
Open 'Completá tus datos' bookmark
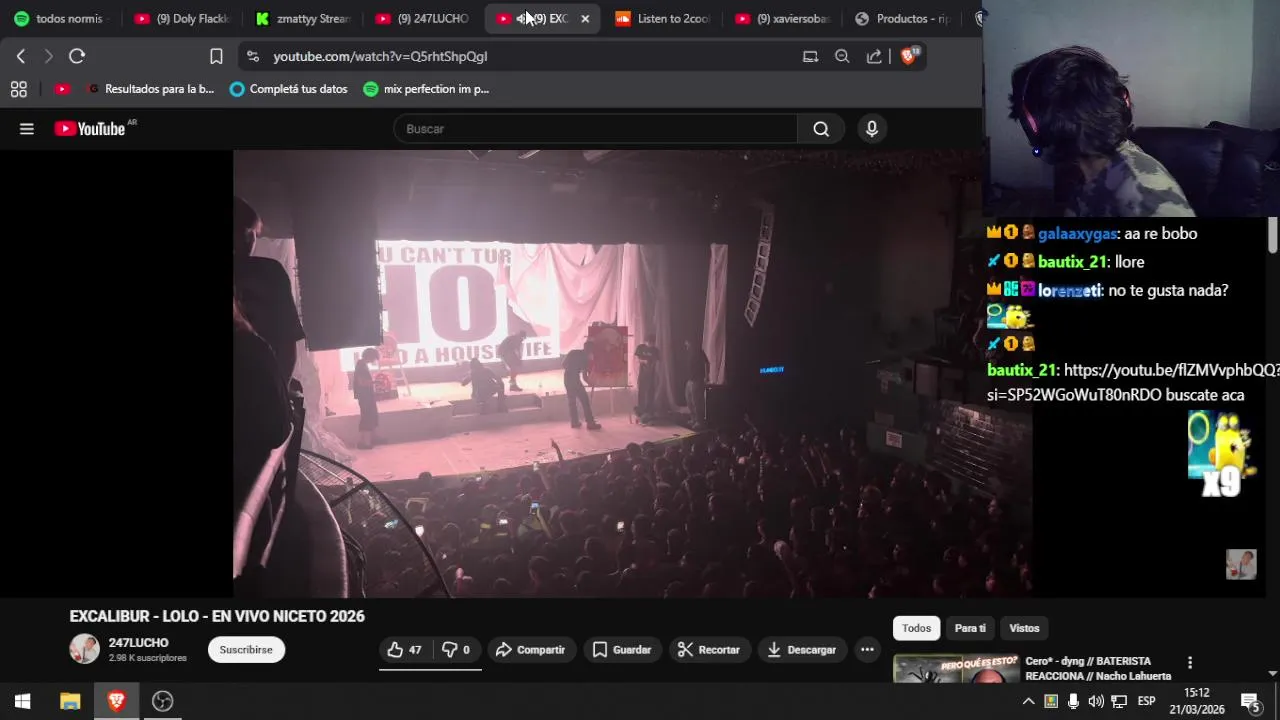point(288,89)
